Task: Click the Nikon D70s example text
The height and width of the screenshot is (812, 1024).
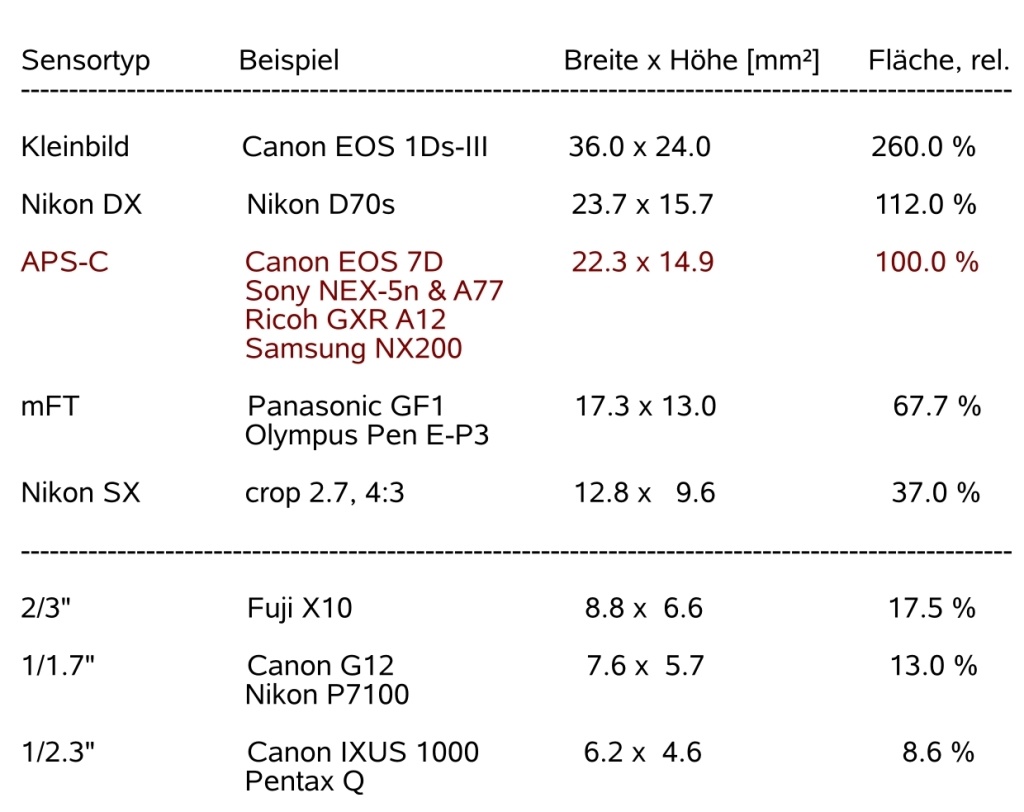Action: 320,205
